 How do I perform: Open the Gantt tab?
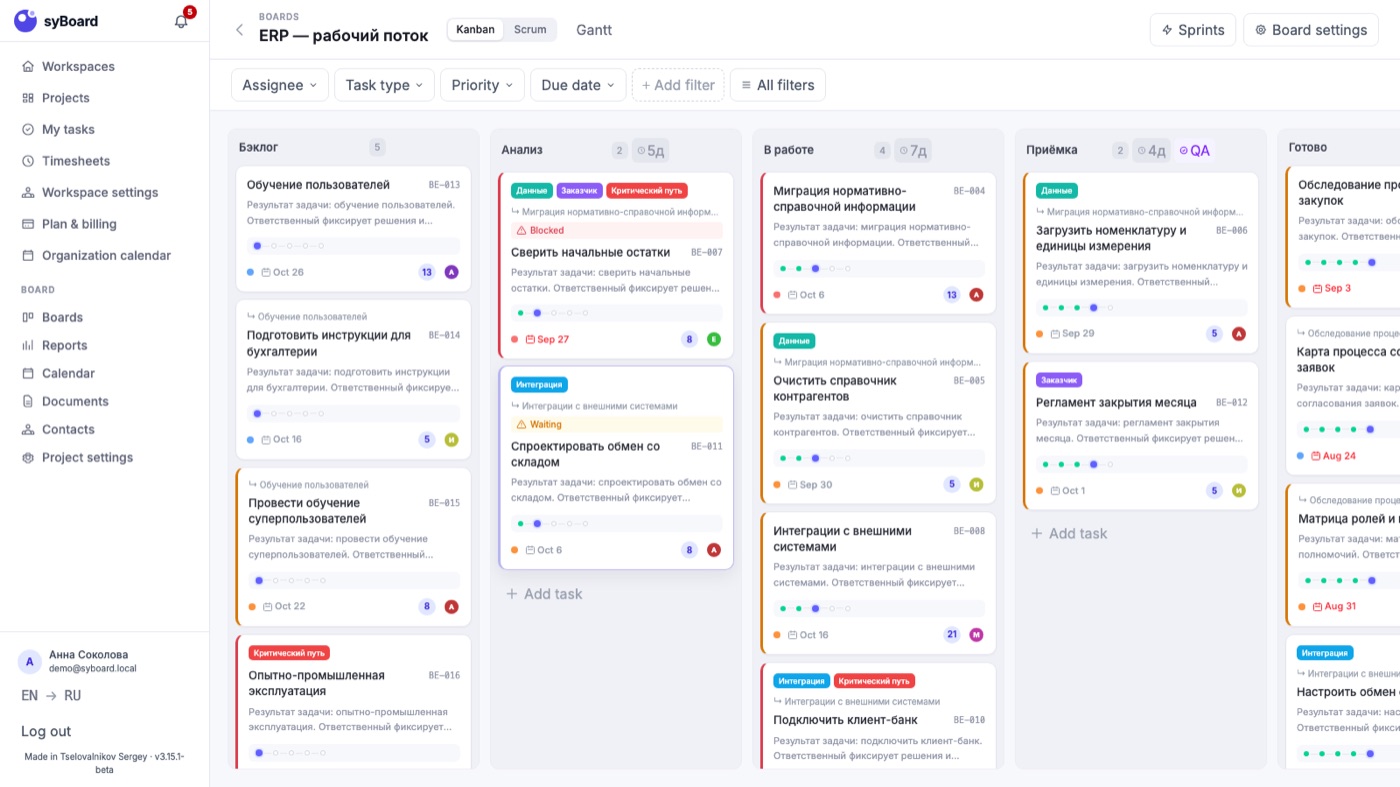[x=594, y=30]
